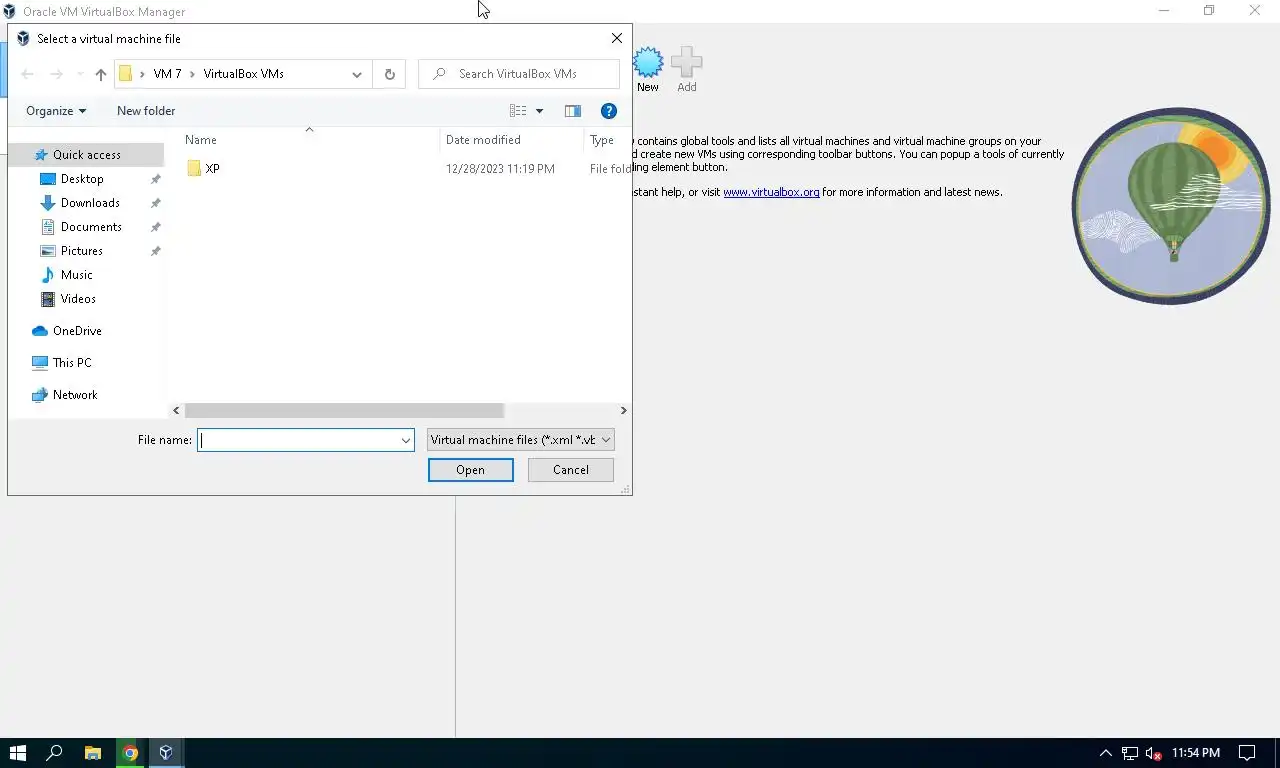1280x768 pixels.
Task: Click the VirtualBox taskbar icon
Action: pyautogui.click(x=166, y=753)
